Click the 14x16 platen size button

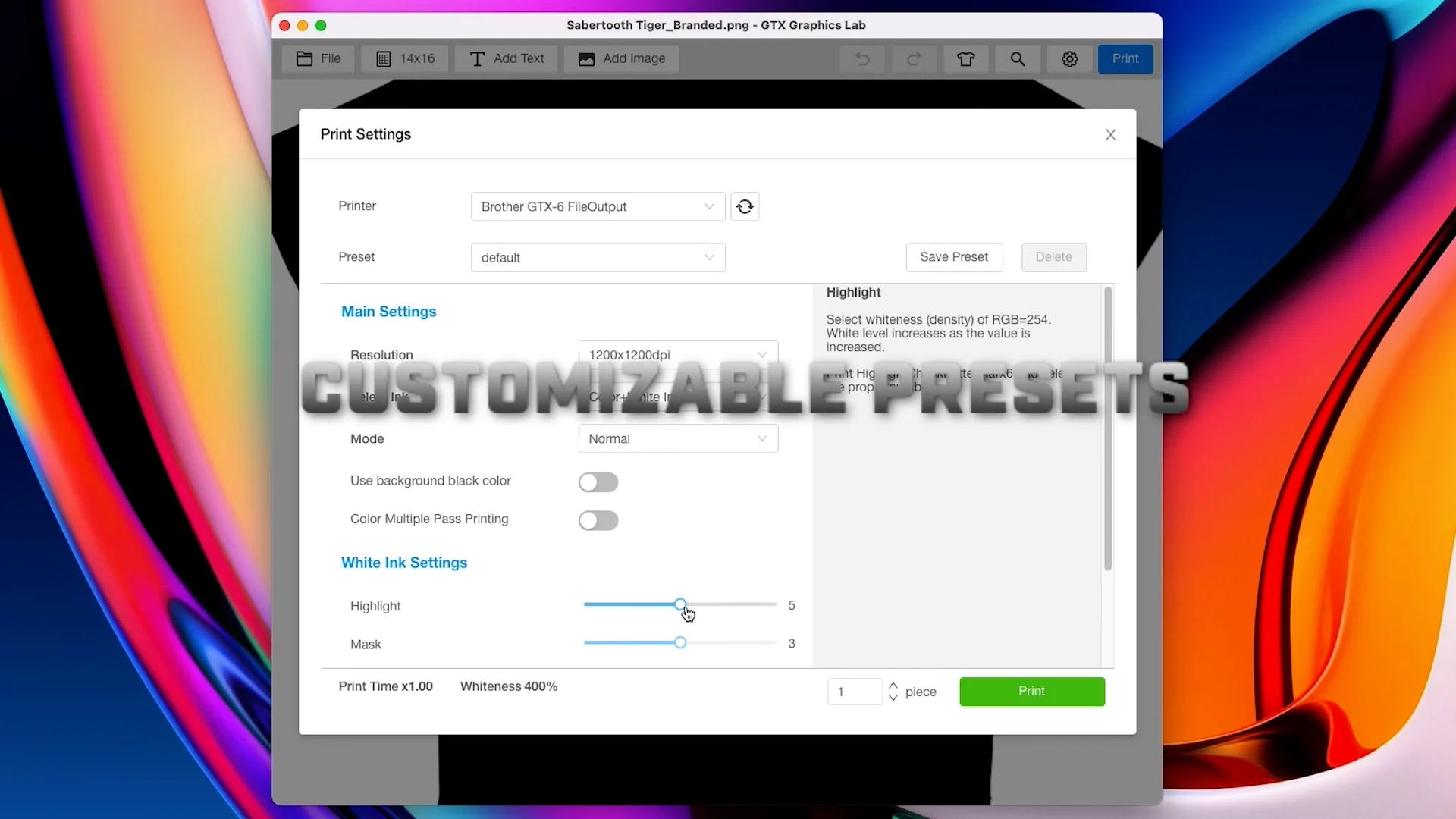point(406,58)
